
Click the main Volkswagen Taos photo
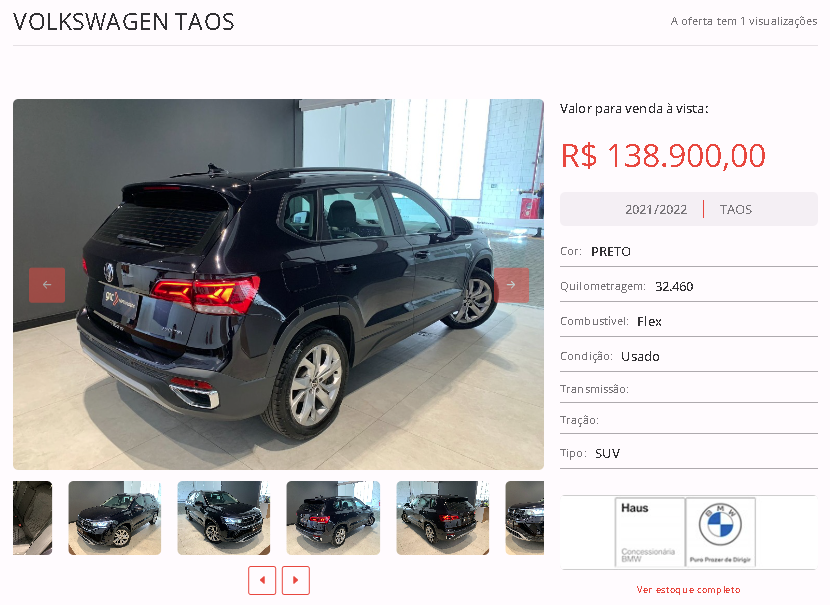click(278, 284)
